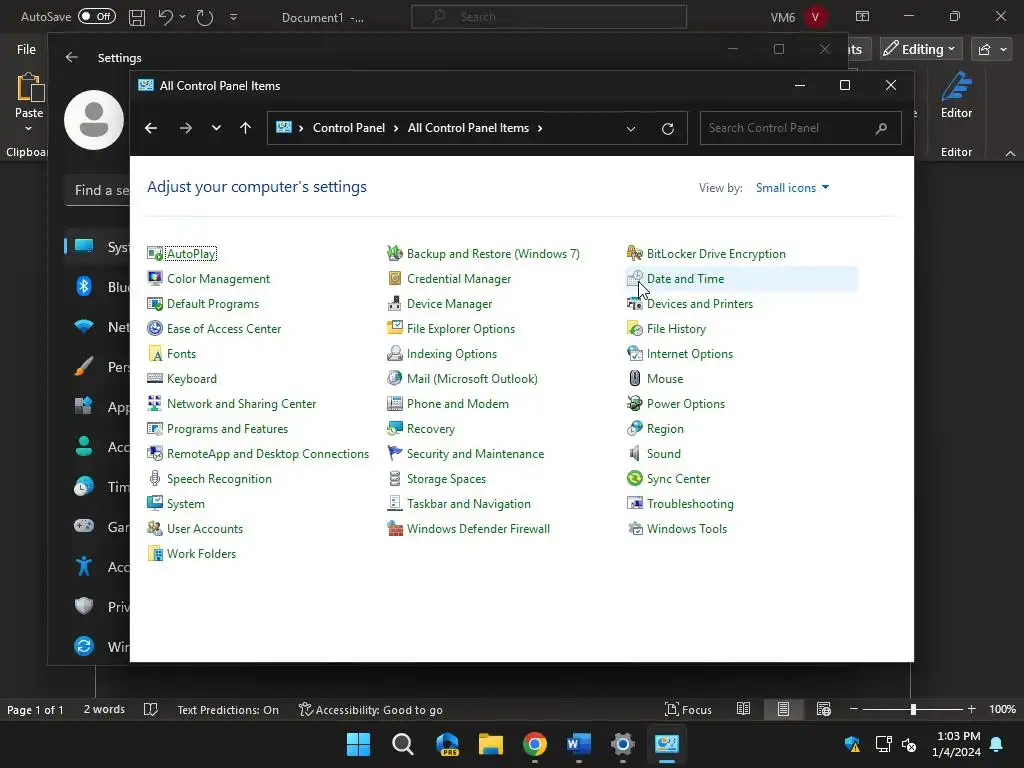Open the Sound speaker icon
1024x768 pixels.
click(x=635, y=453)
